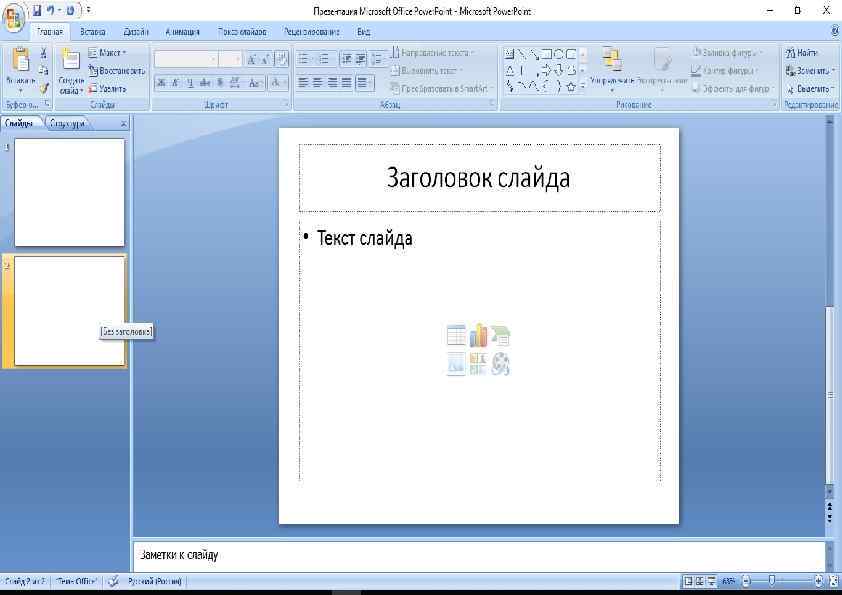Open the Рецензирование ribbon tab
The height and width of the screenshot is (595, 842).
pos(311,32)
